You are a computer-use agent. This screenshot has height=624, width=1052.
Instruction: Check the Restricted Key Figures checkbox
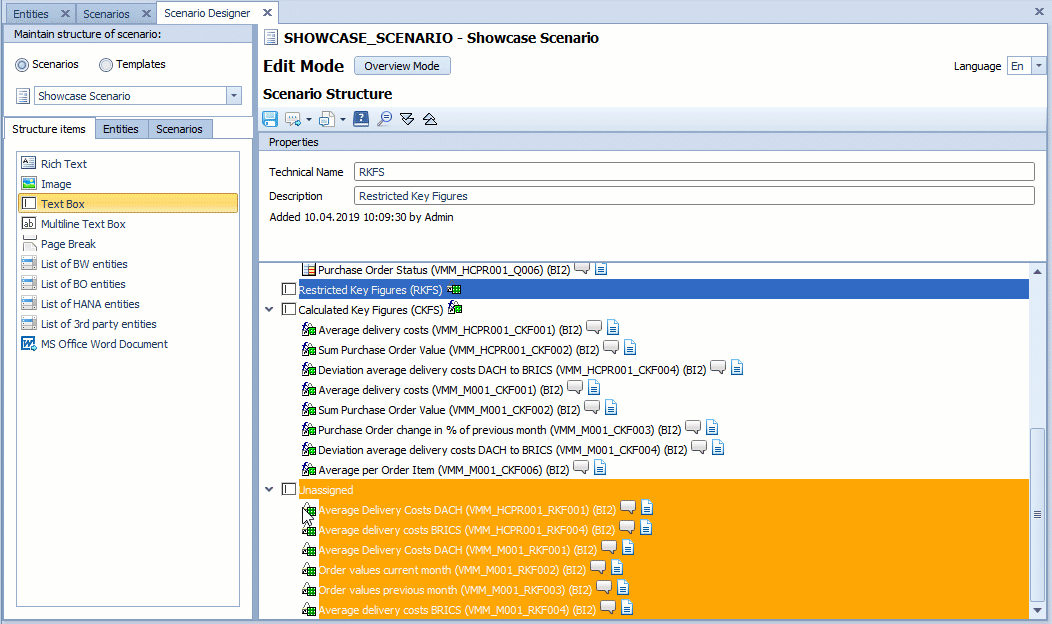click(x=289, y=289)
